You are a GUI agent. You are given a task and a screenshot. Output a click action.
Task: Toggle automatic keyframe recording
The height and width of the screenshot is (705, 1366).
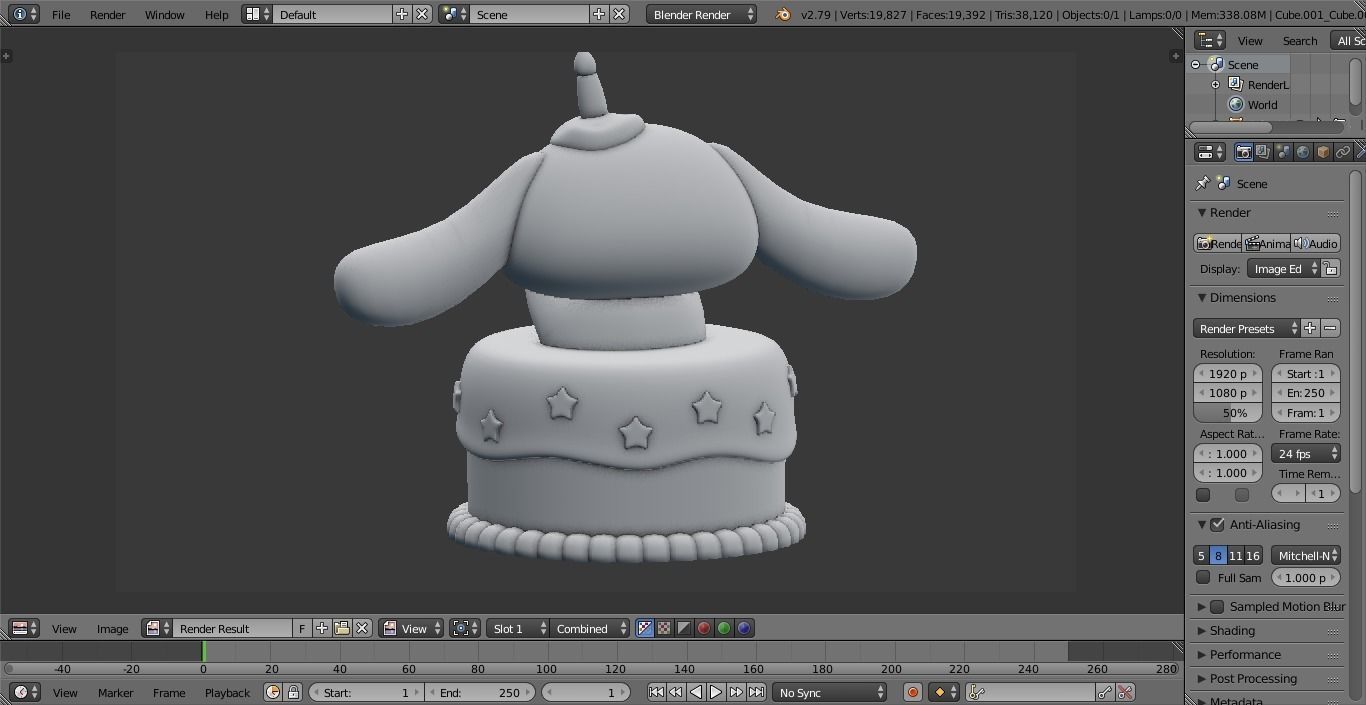(x=912, y=692)
